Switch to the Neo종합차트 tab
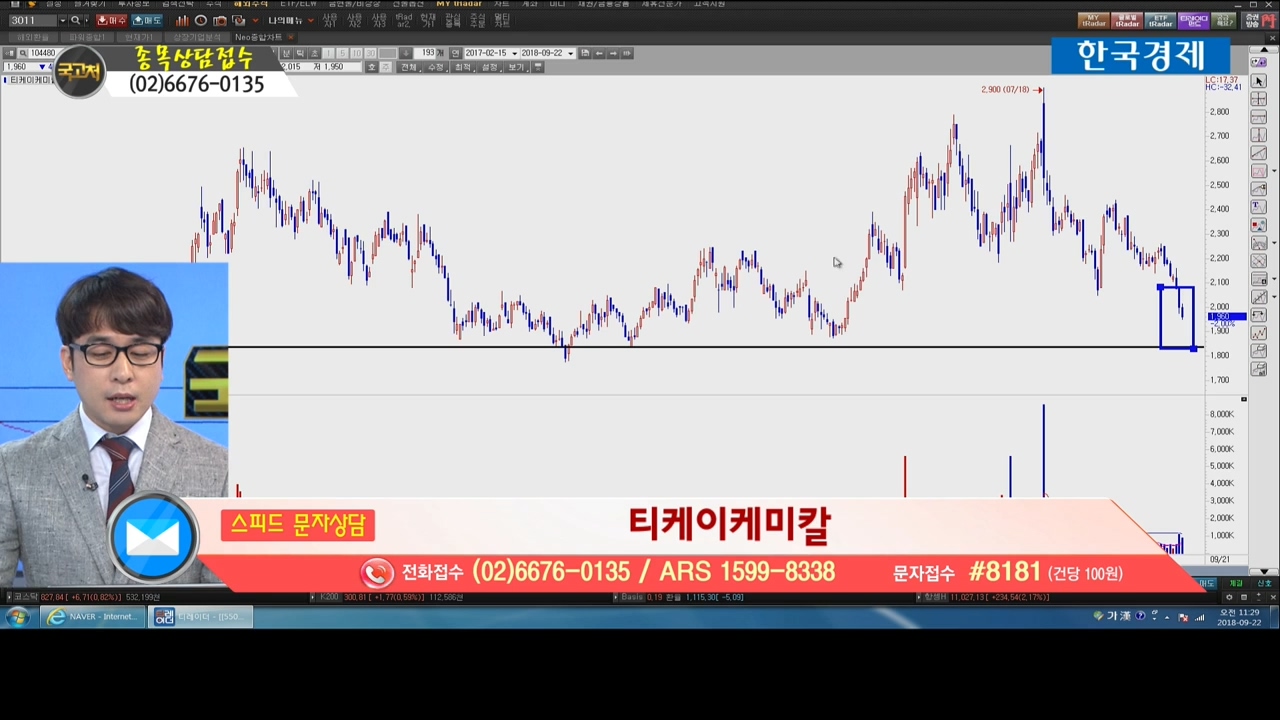The width and height of the screenshot is (1280, 720). coord(258,37)
